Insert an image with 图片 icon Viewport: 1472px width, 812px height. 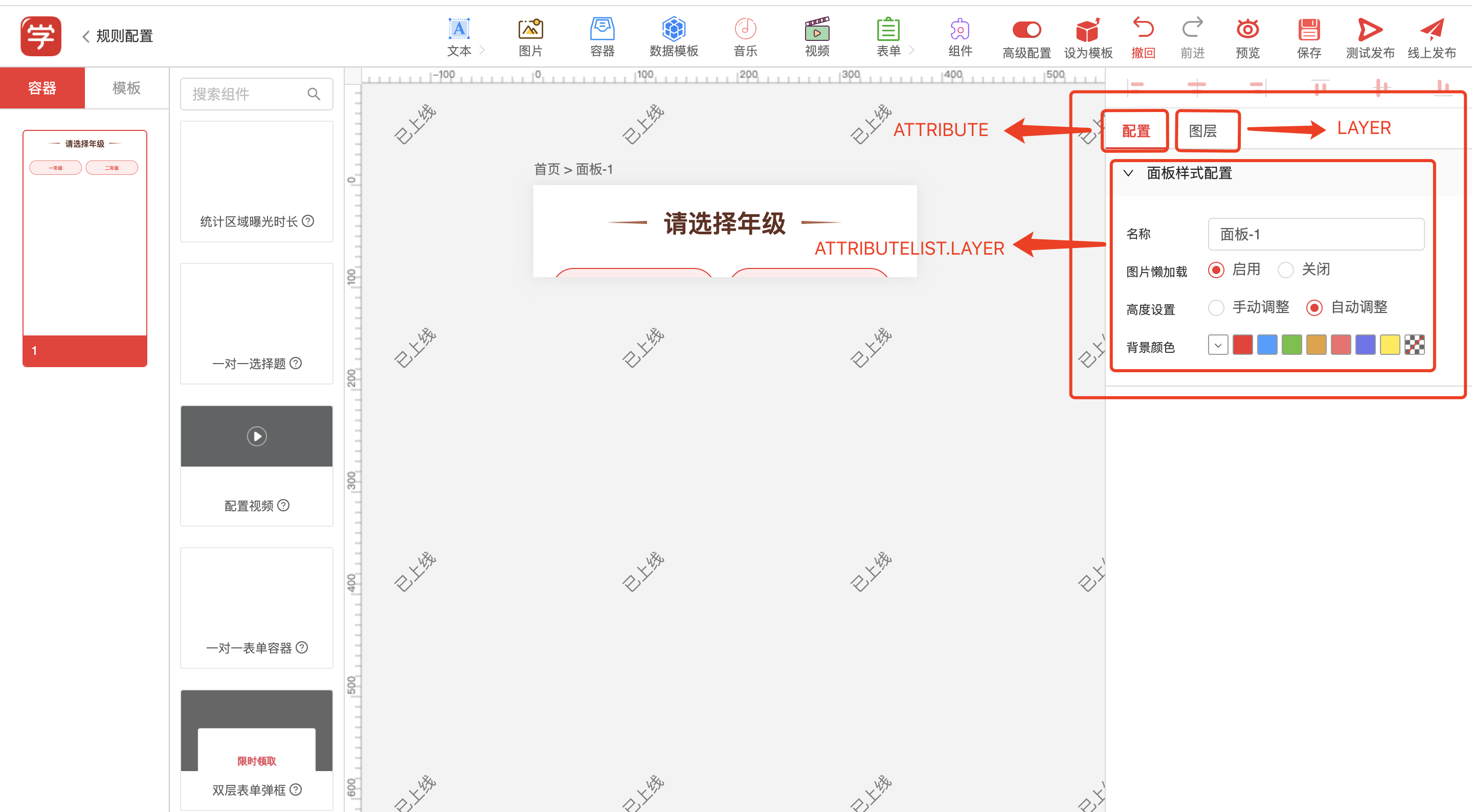coord(530,29)
